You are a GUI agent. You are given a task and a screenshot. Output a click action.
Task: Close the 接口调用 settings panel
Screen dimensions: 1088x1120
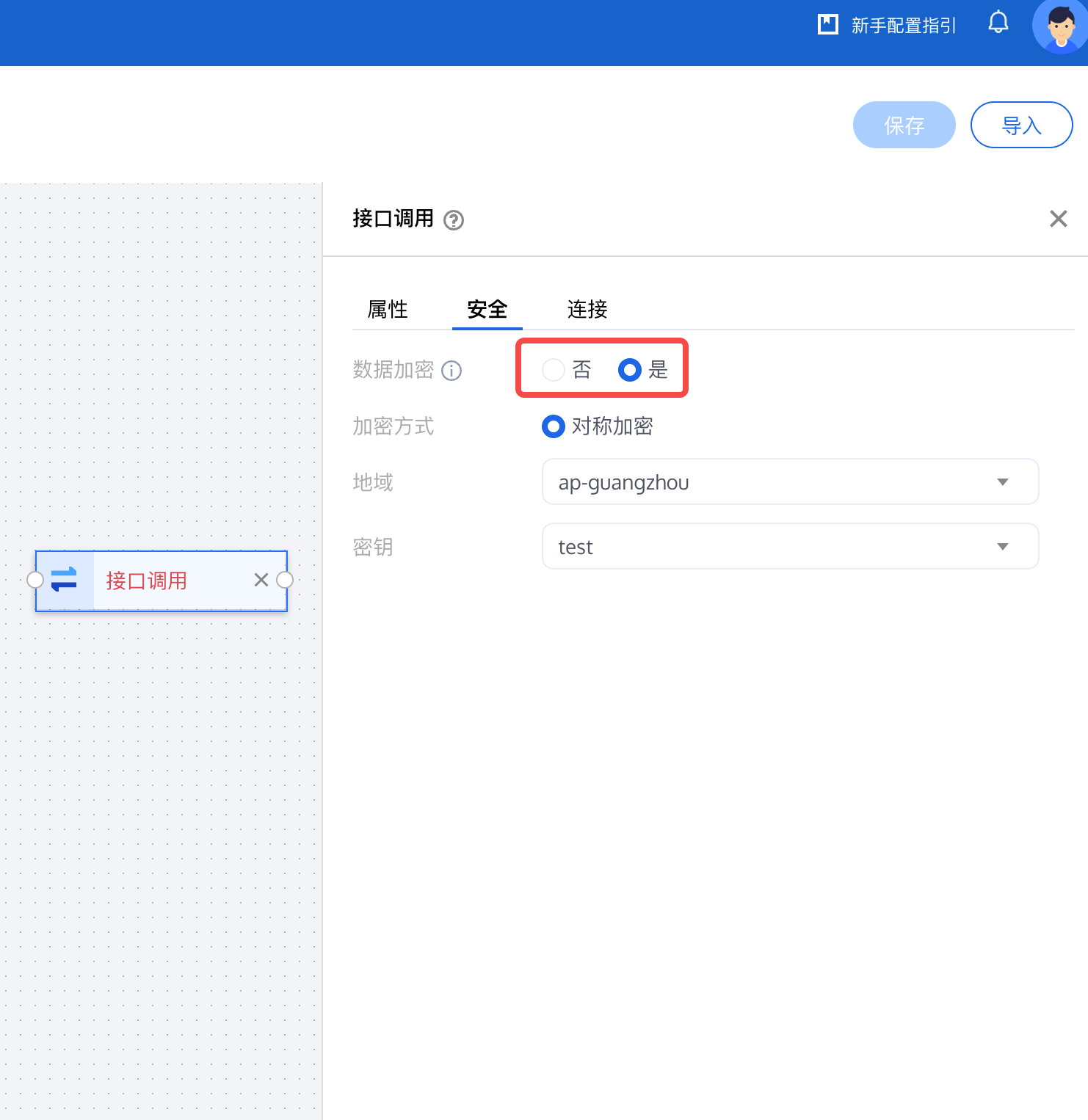click(1058, 219)
